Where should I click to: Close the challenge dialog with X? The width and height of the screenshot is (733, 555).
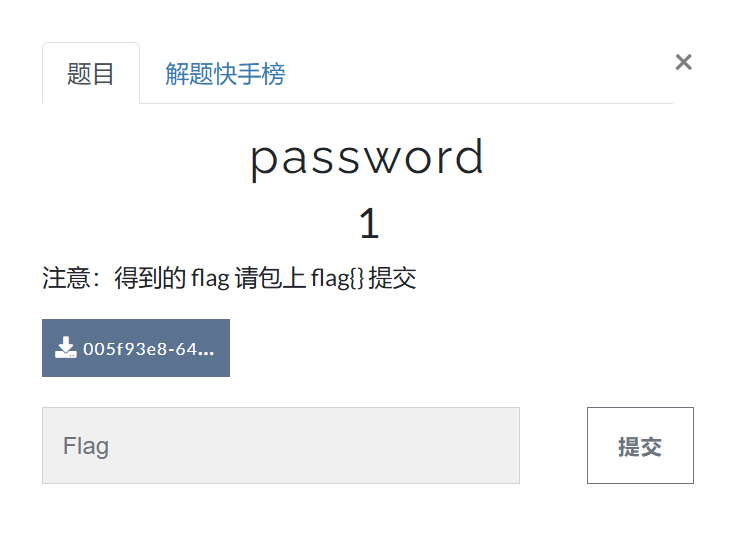click(683, 62)
